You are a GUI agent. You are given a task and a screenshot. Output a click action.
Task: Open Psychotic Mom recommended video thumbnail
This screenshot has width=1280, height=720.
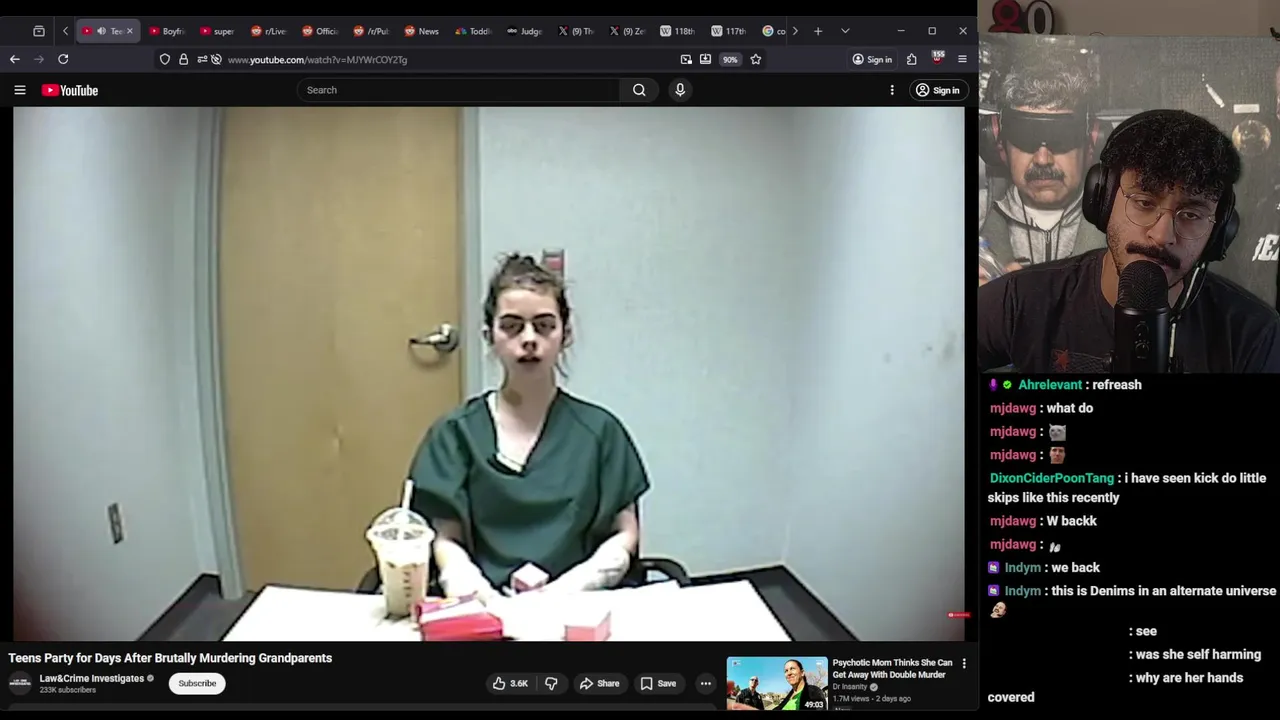coord(777,683)
